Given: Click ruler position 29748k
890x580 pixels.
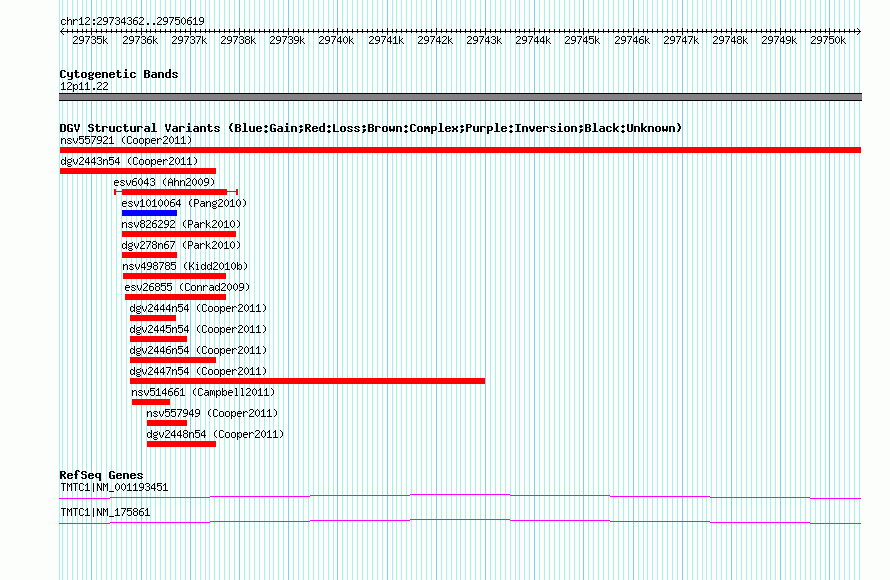Looking at the screenshot, I should (x=730, y=40).
